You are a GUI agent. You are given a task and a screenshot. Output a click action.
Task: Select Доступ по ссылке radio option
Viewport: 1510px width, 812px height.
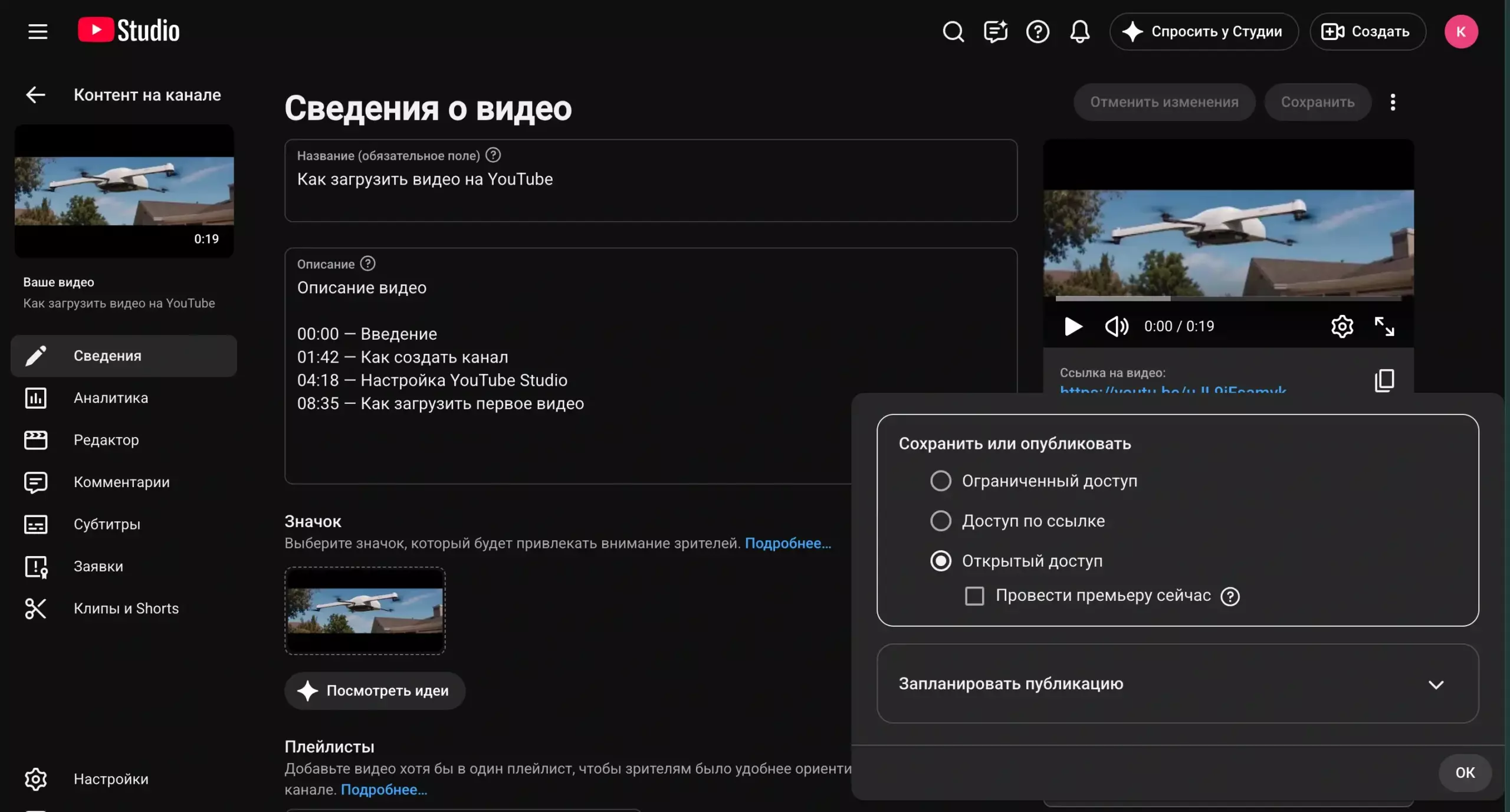(x=940, y=521)
